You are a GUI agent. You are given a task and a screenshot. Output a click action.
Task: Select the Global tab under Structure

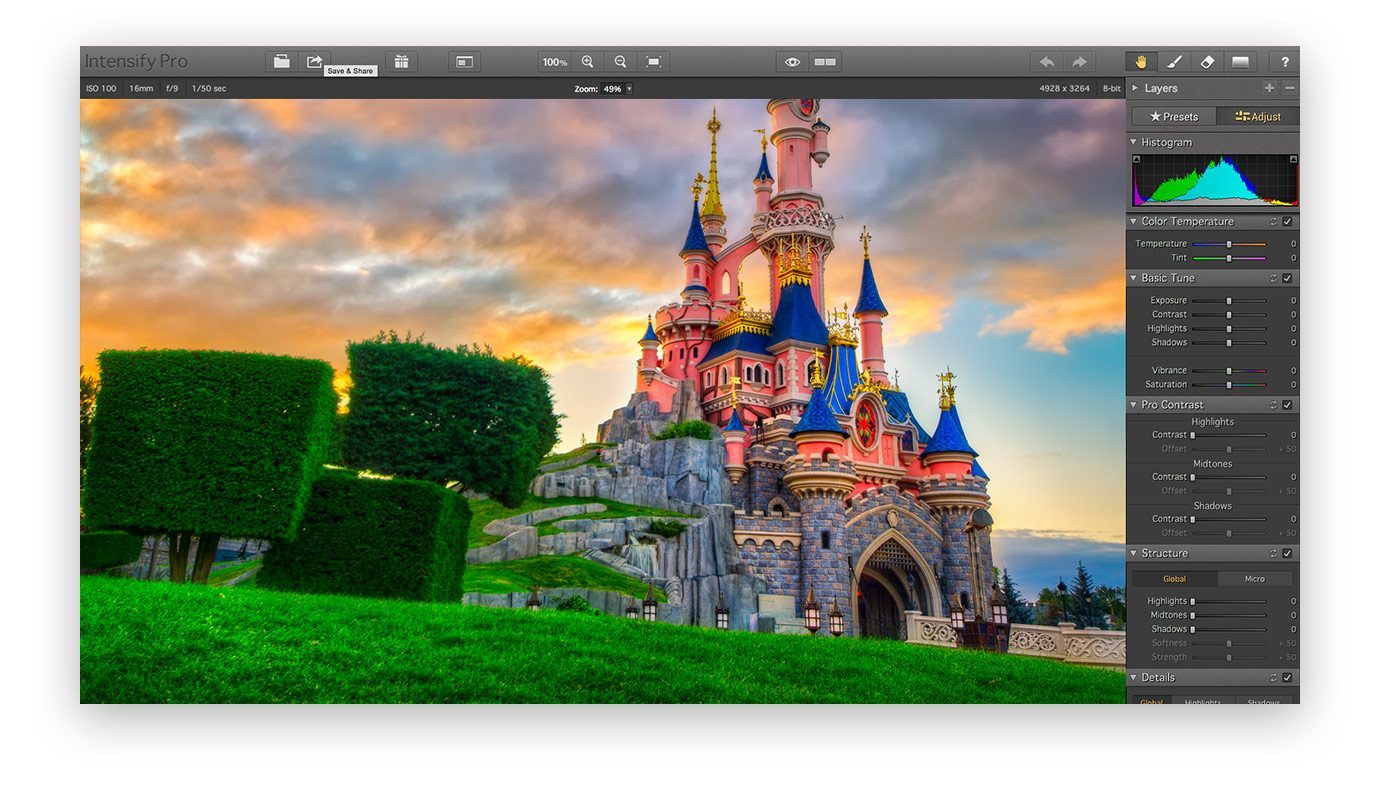tap(1174, 579)
